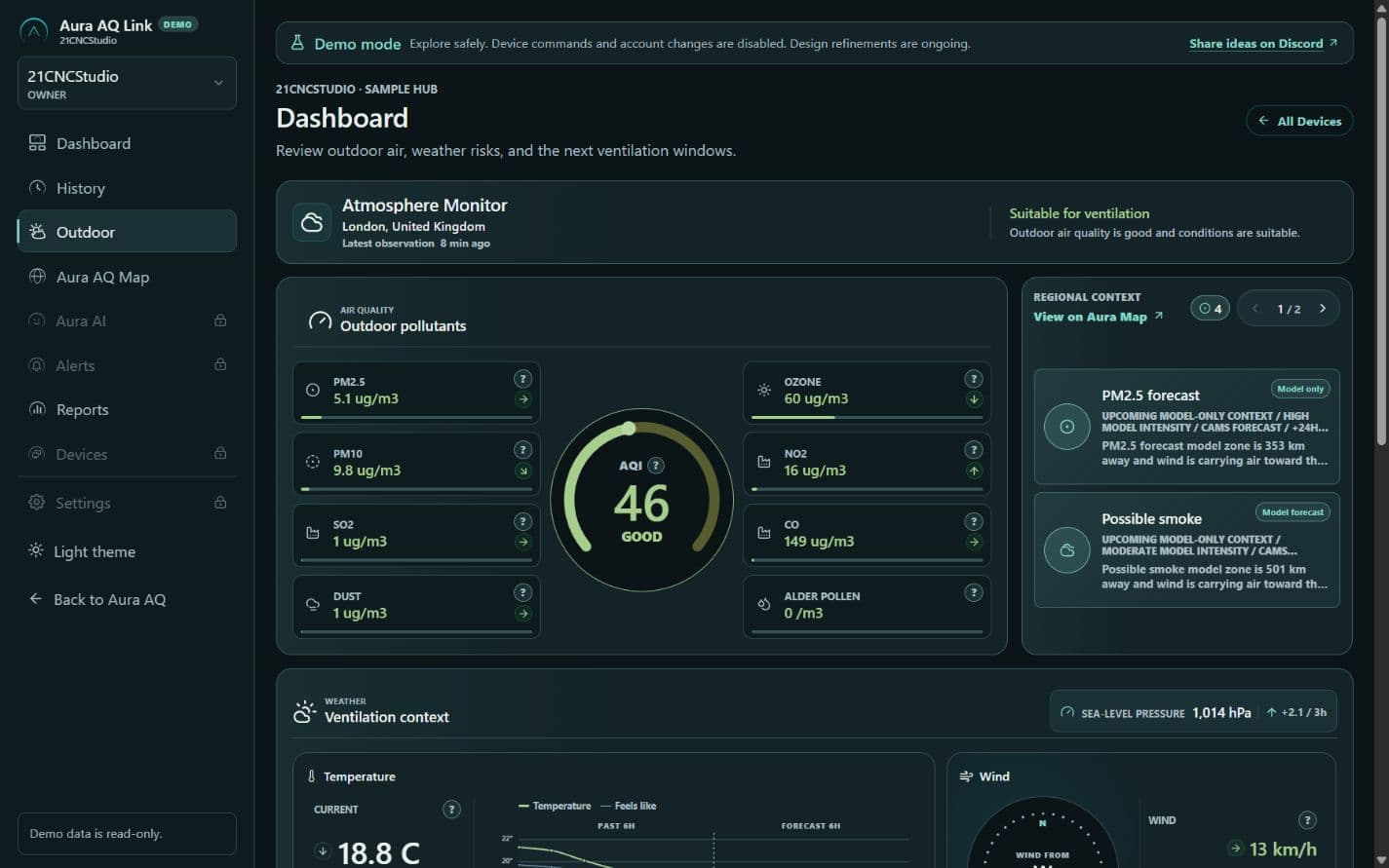
Task: Open the SO2 help question mark
Action: point(523,521)
